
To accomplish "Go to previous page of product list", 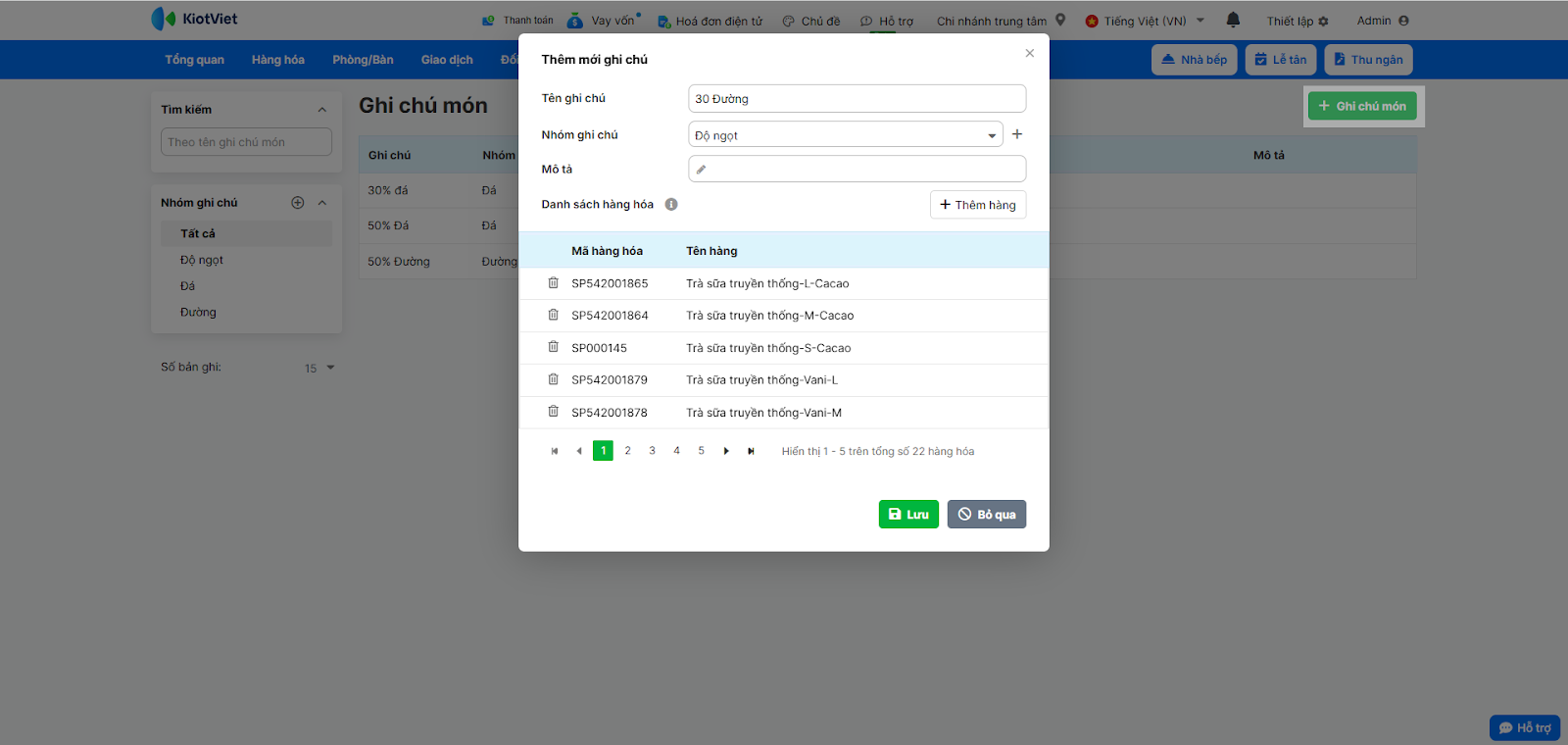I will click(x=579, y=451).
